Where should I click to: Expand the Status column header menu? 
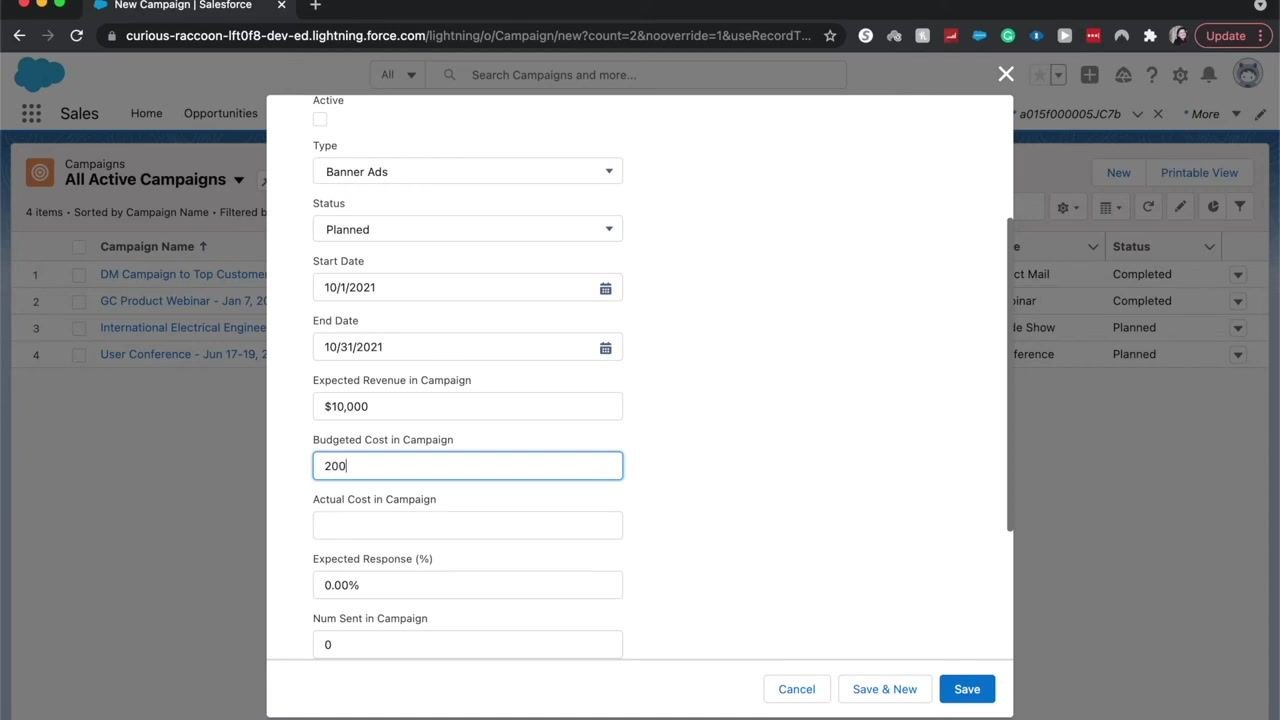pos(1209,247)
